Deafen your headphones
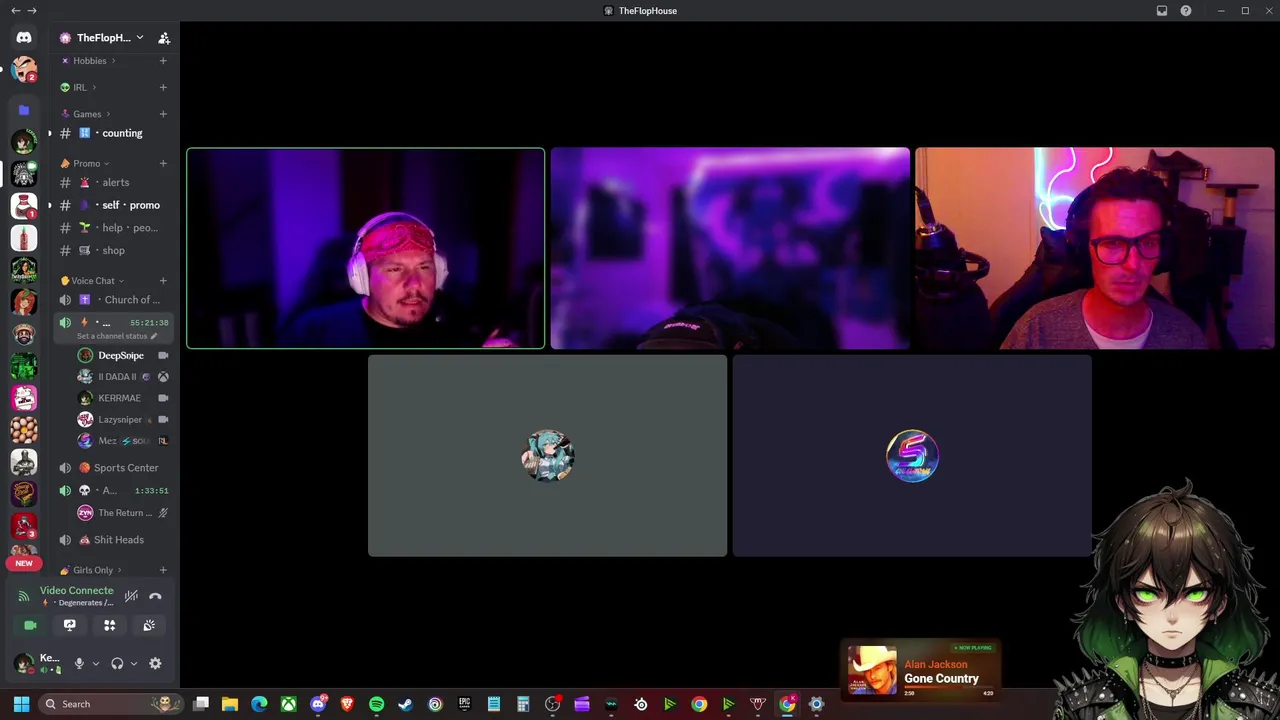This screenshot has width=1280, height=720. 117,663
